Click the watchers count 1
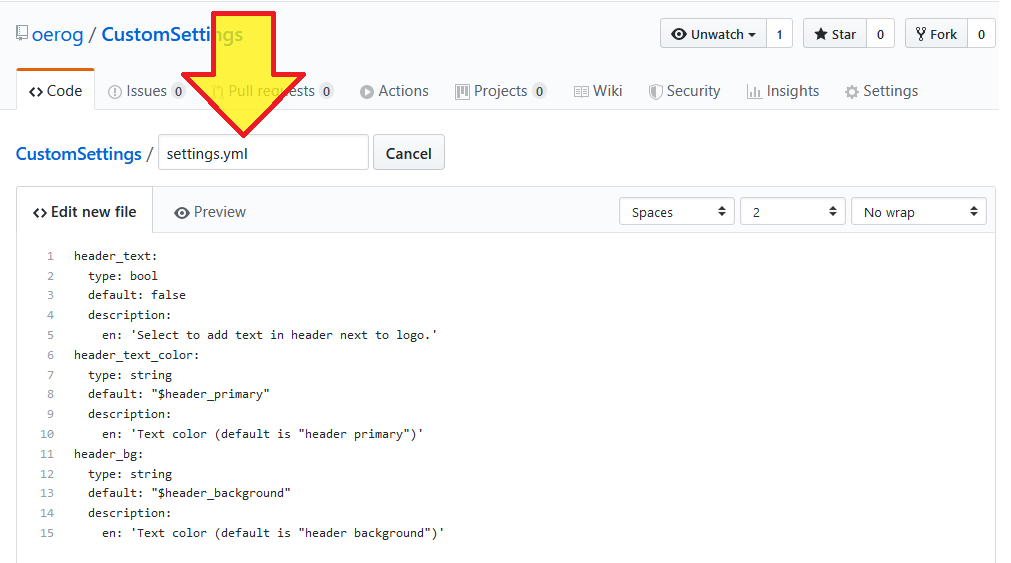 pos(779,34)
